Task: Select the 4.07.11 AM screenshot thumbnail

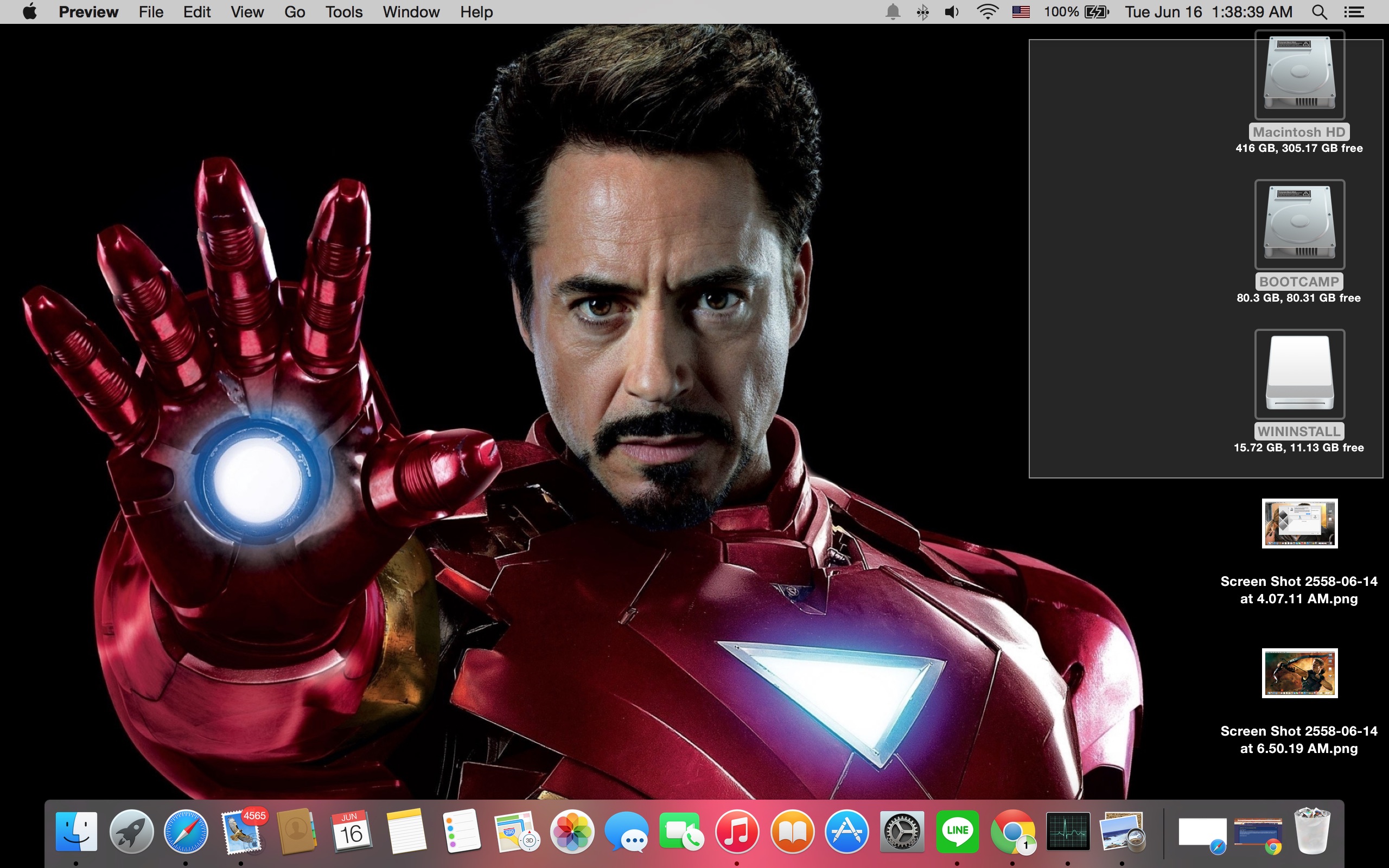Action: pyautogui.click(x=1299, y=523)
